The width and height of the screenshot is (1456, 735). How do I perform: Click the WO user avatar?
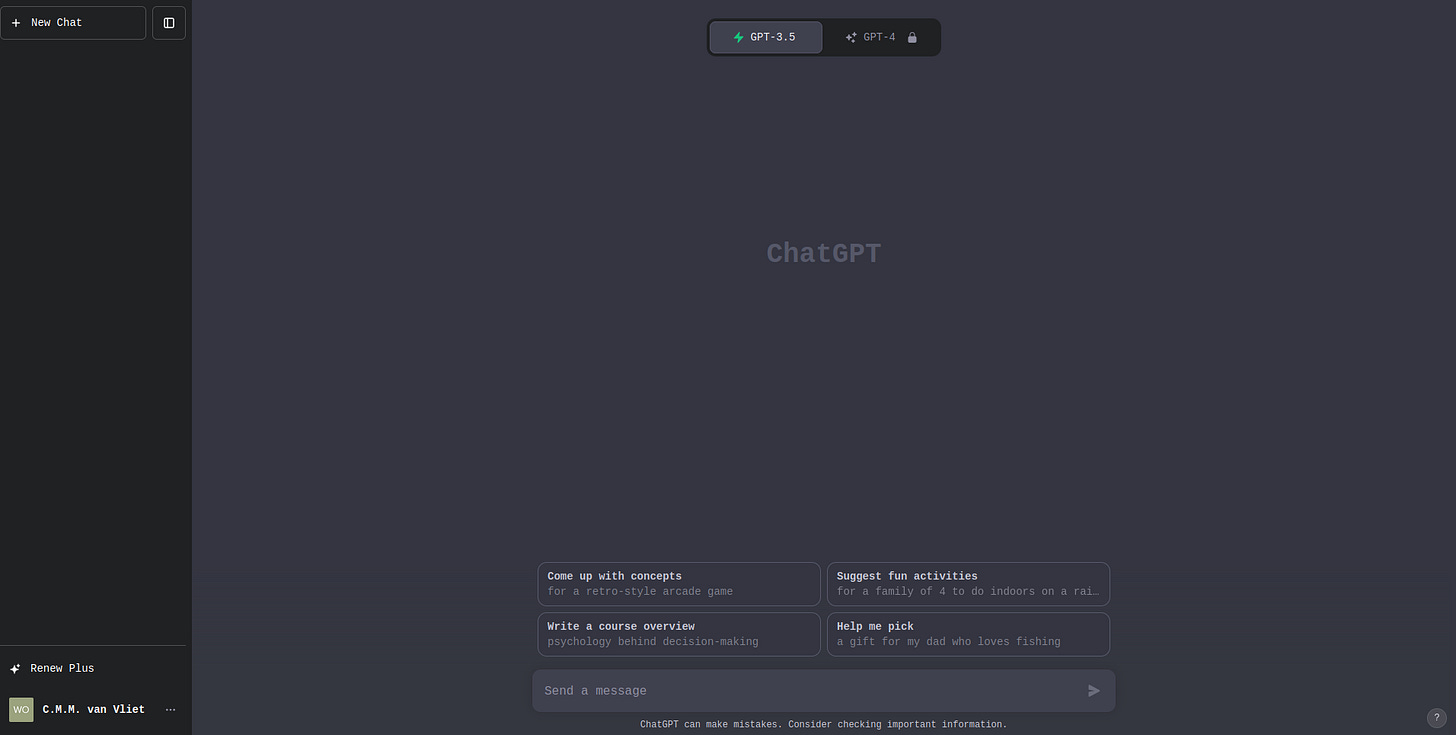(21, 710)
